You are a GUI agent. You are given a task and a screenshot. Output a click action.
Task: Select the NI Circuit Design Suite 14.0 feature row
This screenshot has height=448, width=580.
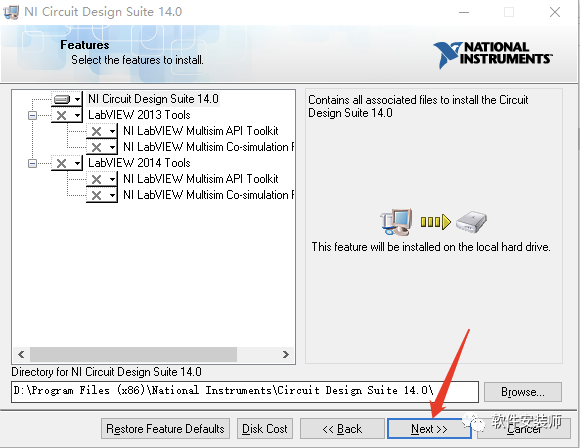pyautogui.click(x=153, y=99)
